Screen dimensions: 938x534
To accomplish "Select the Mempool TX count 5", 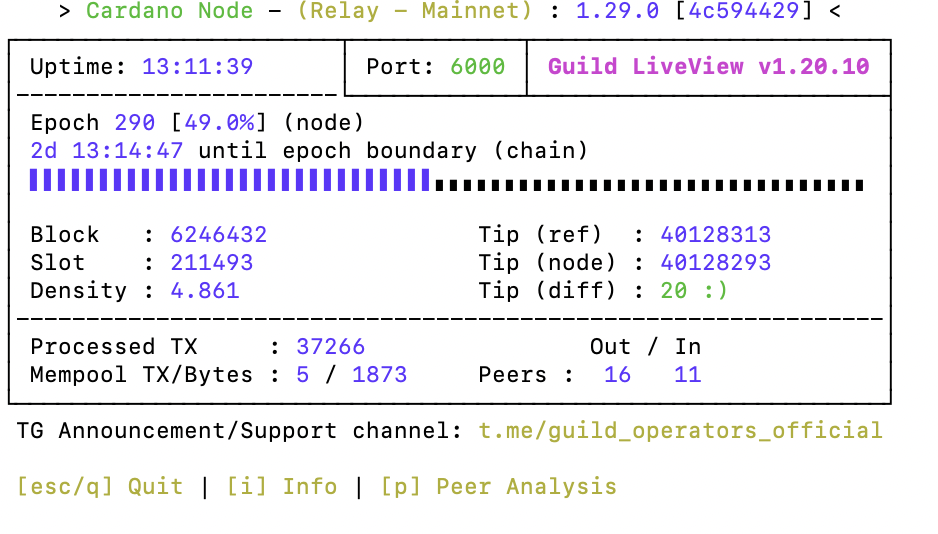I will click(303, 375).
